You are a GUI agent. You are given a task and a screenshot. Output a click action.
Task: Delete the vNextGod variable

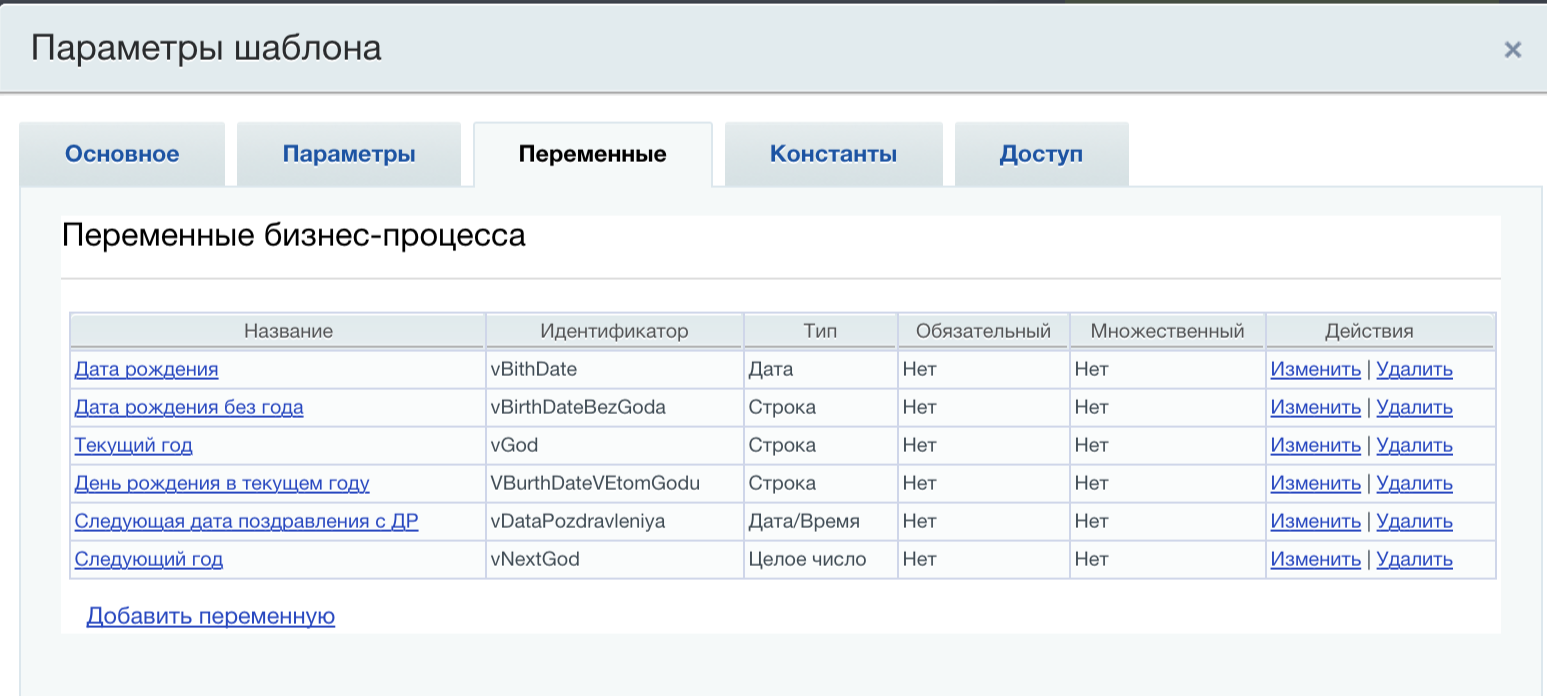[1414, 559]
